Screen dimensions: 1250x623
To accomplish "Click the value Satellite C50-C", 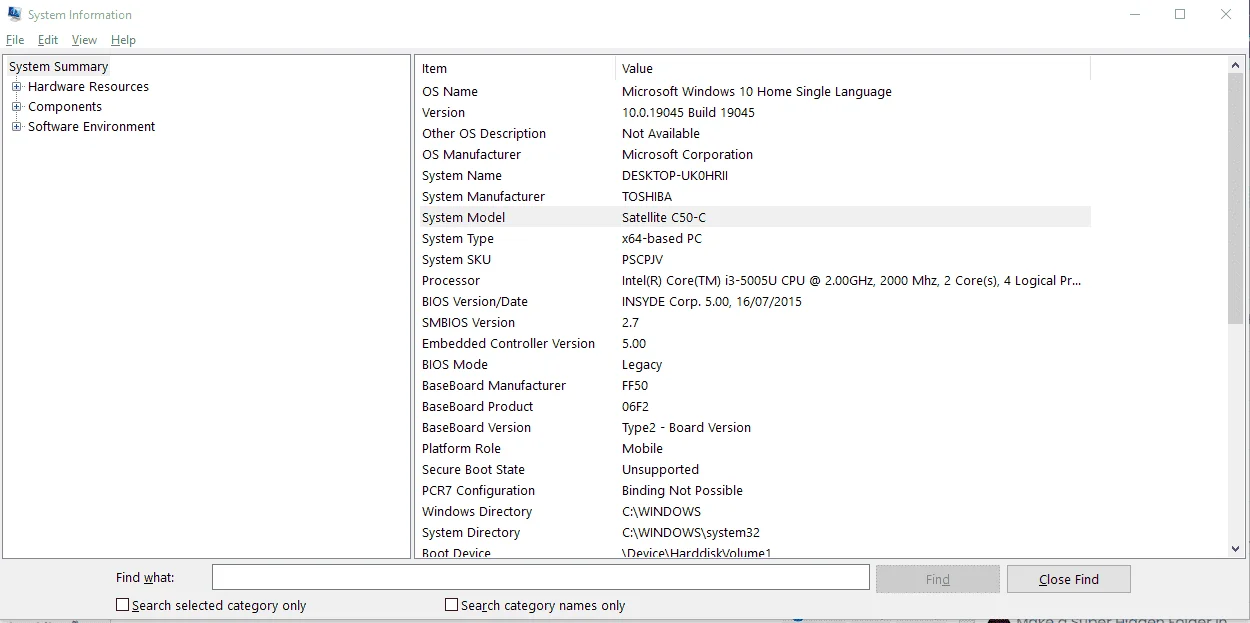I will [664, 218].
